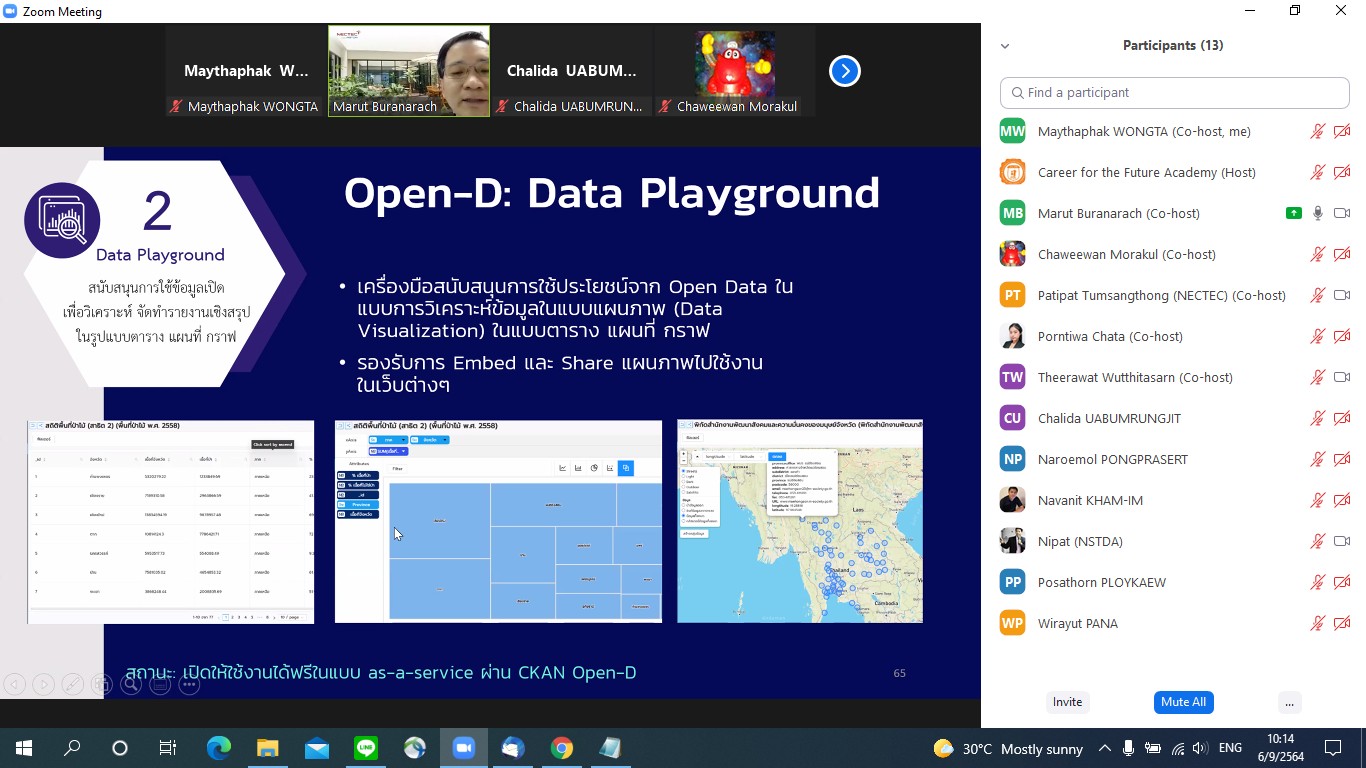
Task: Click the Naroemol PONGPRASERT participant name
Action: click(x=1113, y=459)
